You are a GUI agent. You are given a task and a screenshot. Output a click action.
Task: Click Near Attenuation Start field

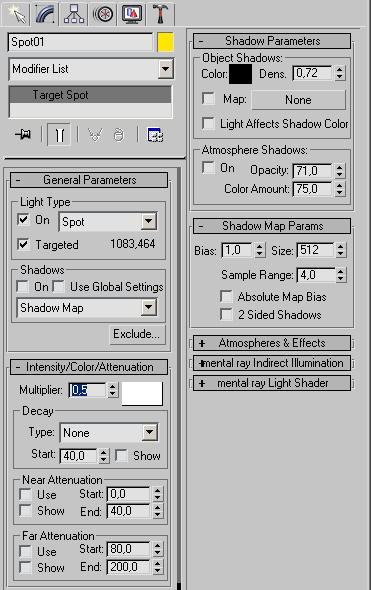click(129, 494)
